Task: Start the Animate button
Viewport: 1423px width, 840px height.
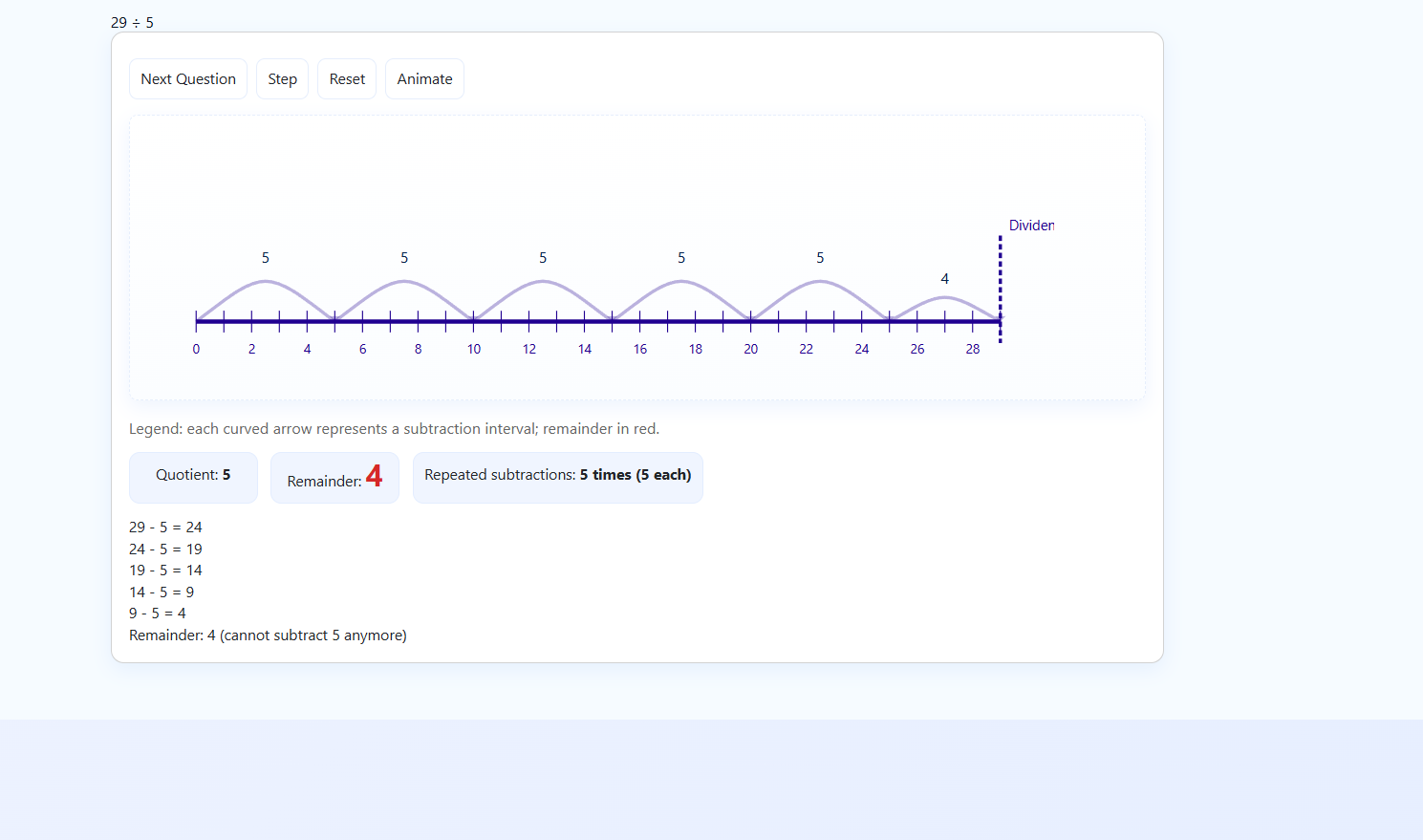Action: pyautogui.click(x=424, y=79)
